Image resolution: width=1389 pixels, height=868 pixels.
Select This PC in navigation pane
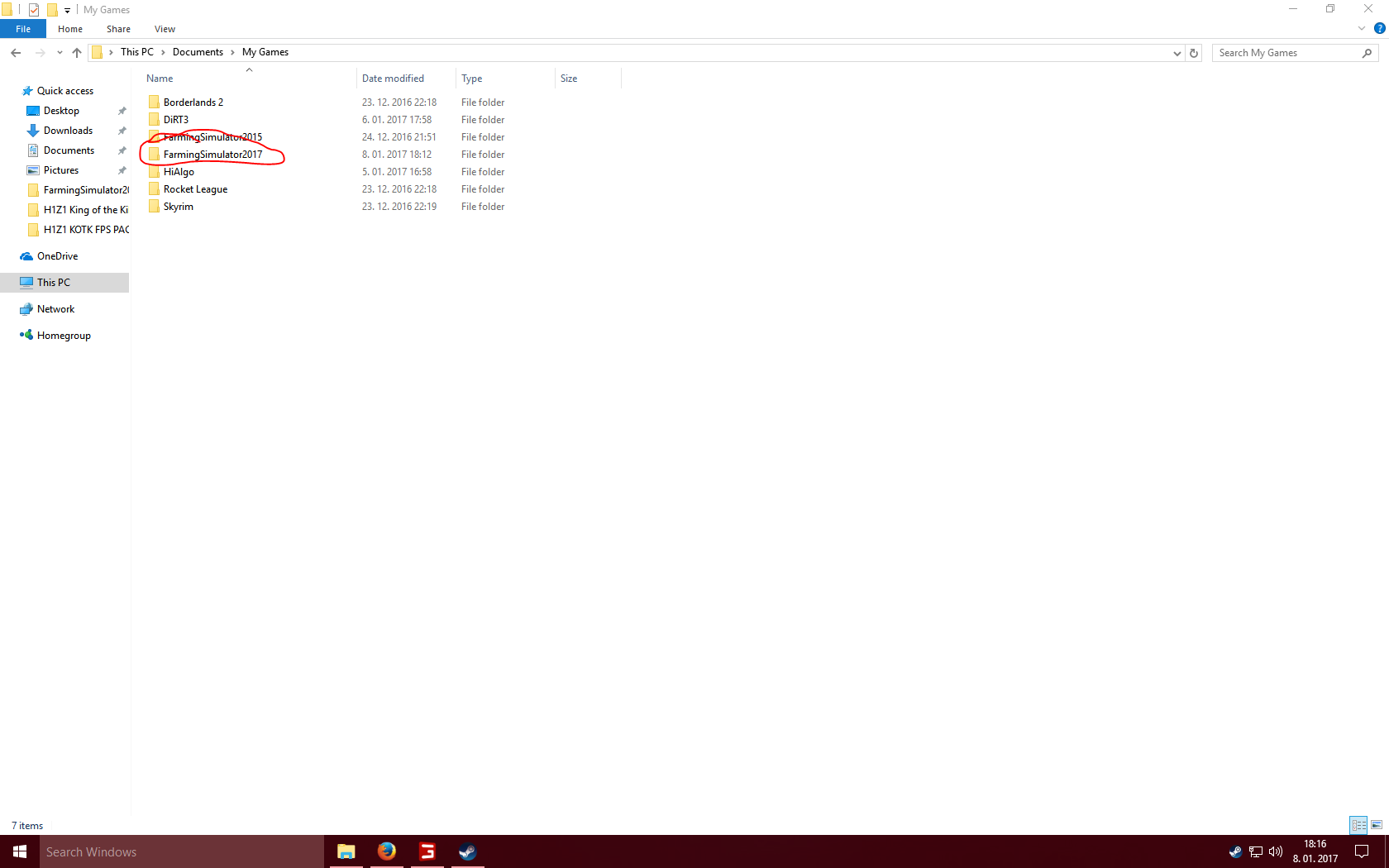pos(64,283)
